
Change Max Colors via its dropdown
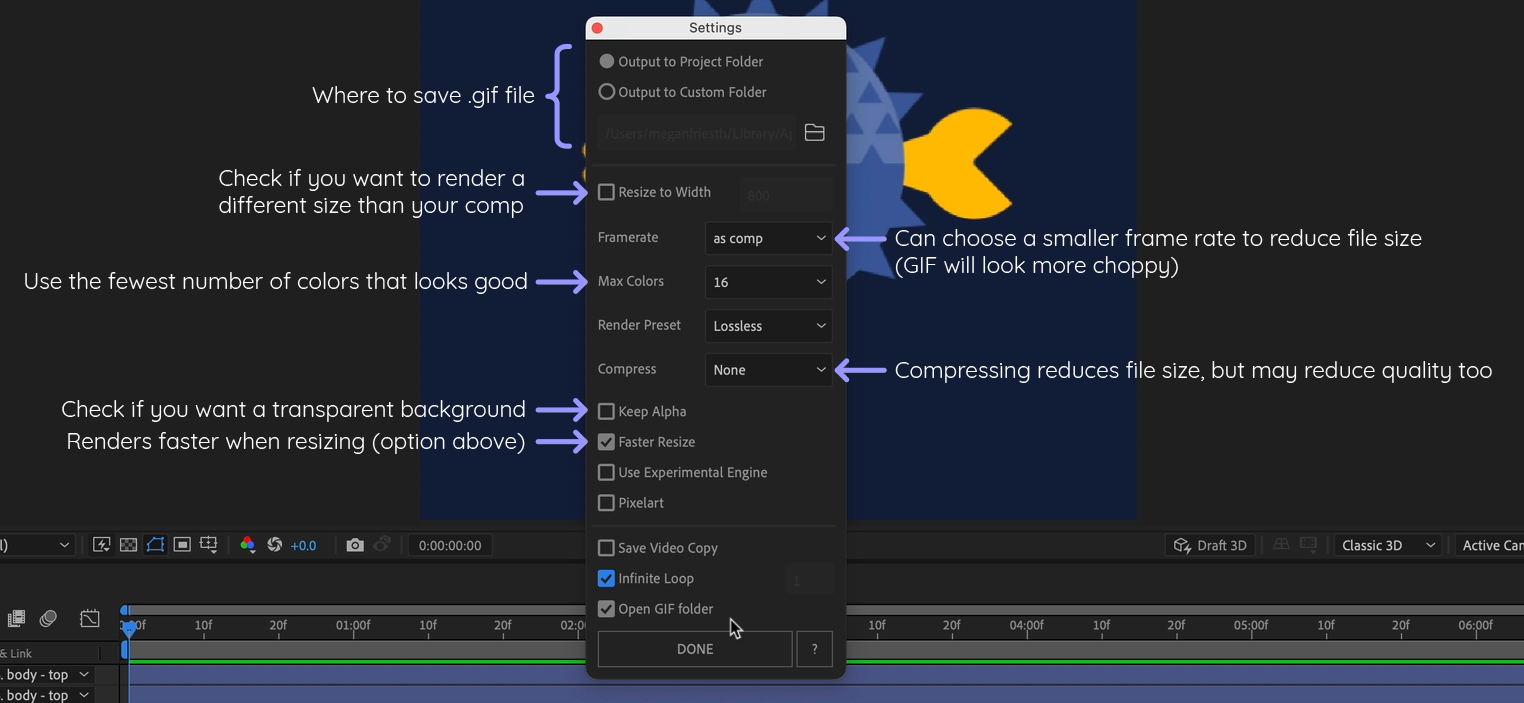point(768,282)
